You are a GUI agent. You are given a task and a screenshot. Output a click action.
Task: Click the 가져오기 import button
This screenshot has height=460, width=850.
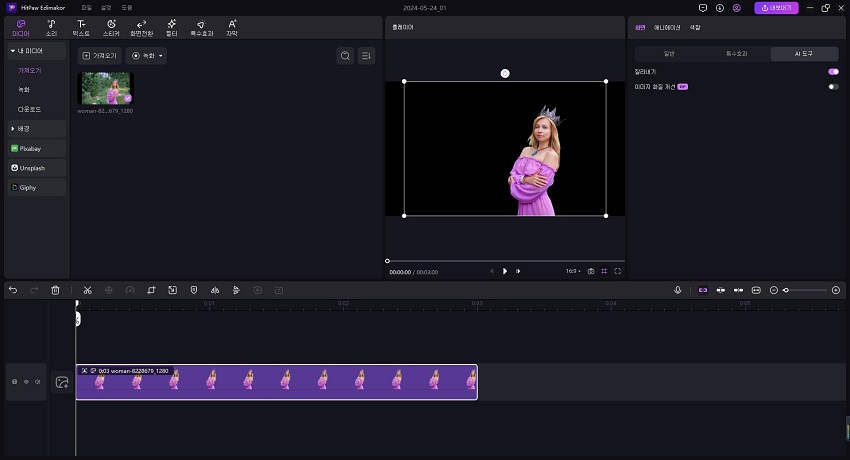click(x=98, y=56)
